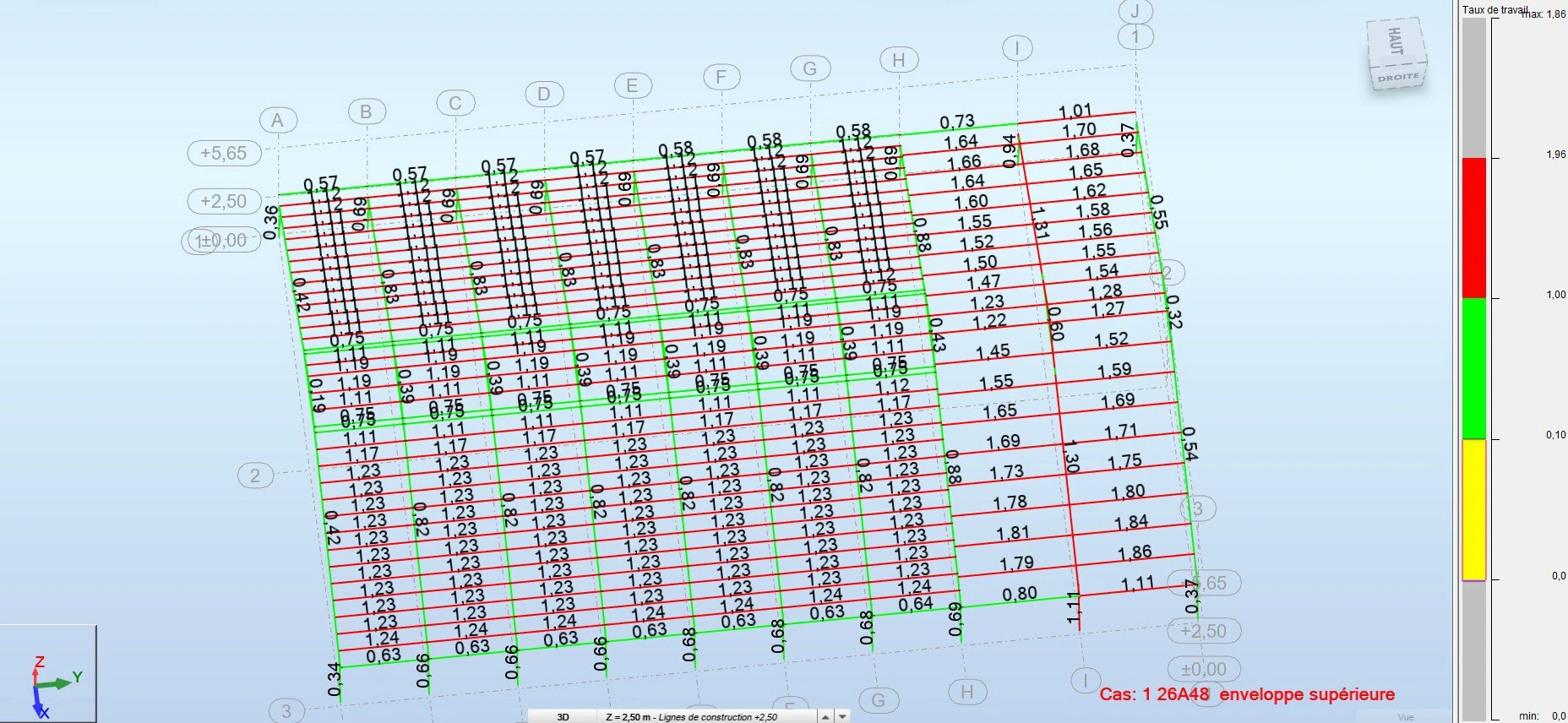1568x723 pixels.
Task: Click the ratio value 0,73
Action: [957, 122]
